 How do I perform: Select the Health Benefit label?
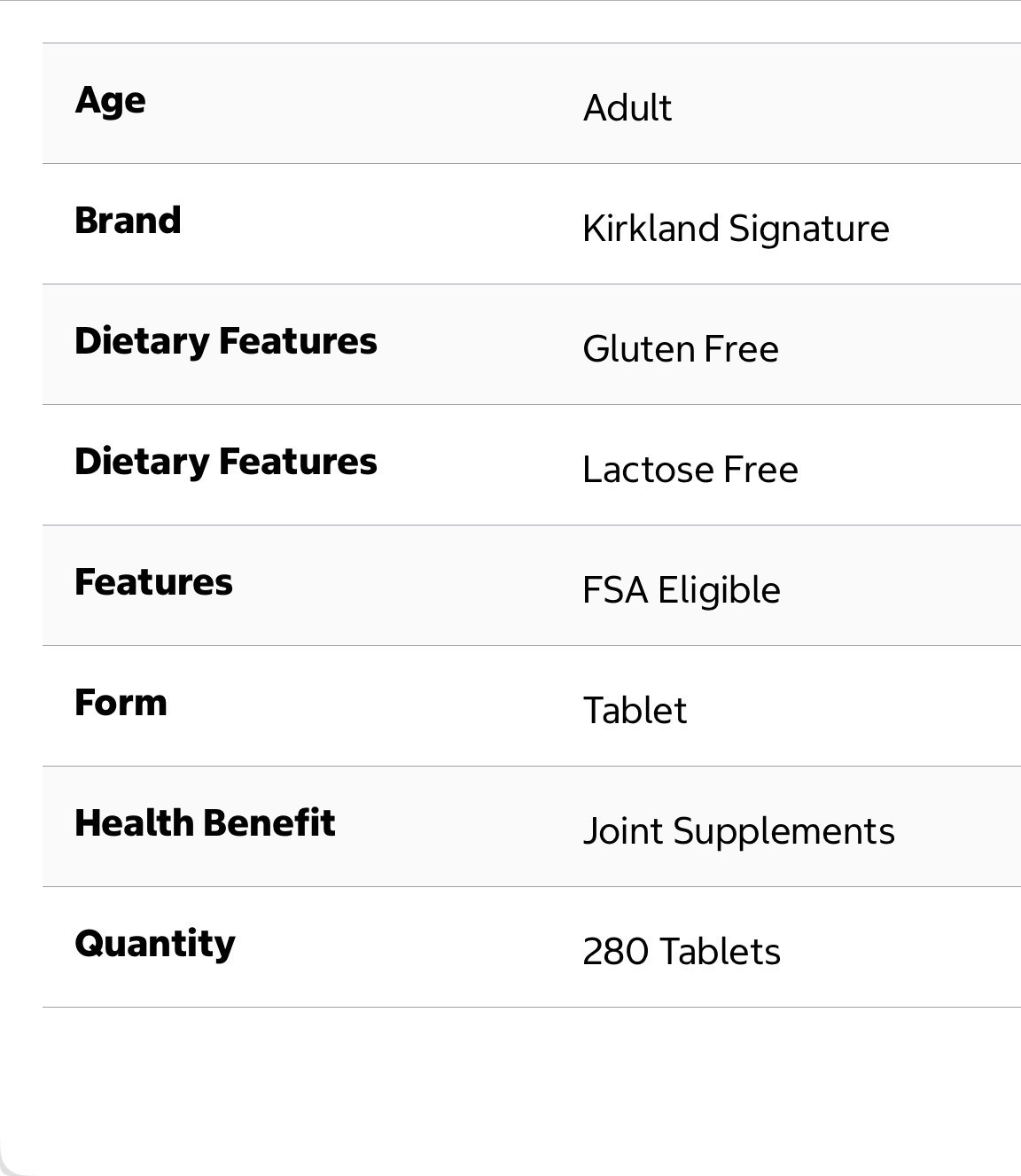click(205, 823)
